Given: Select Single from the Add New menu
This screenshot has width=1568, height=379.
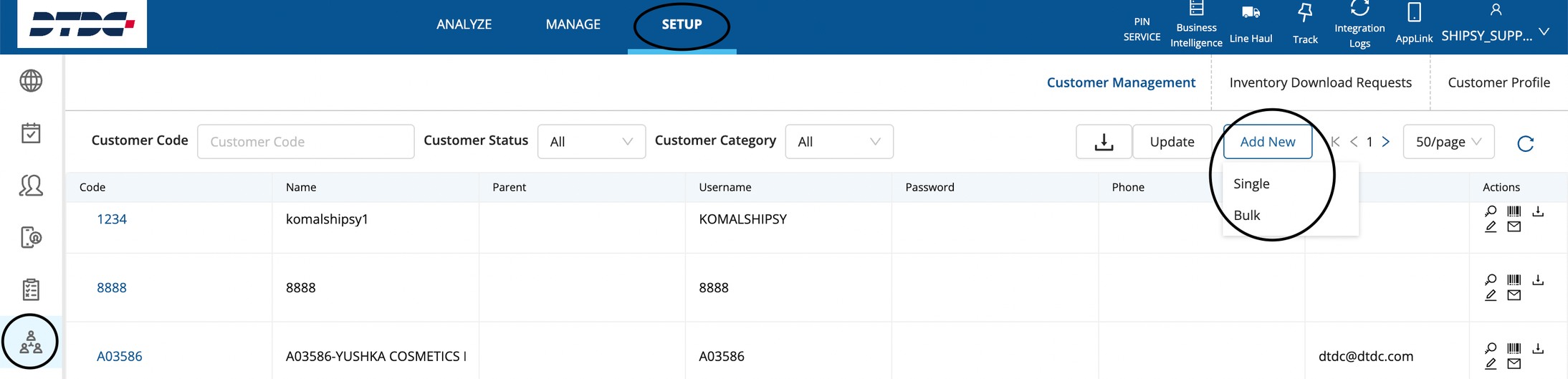Looking at the screenshot, I should click(1251, 184).
